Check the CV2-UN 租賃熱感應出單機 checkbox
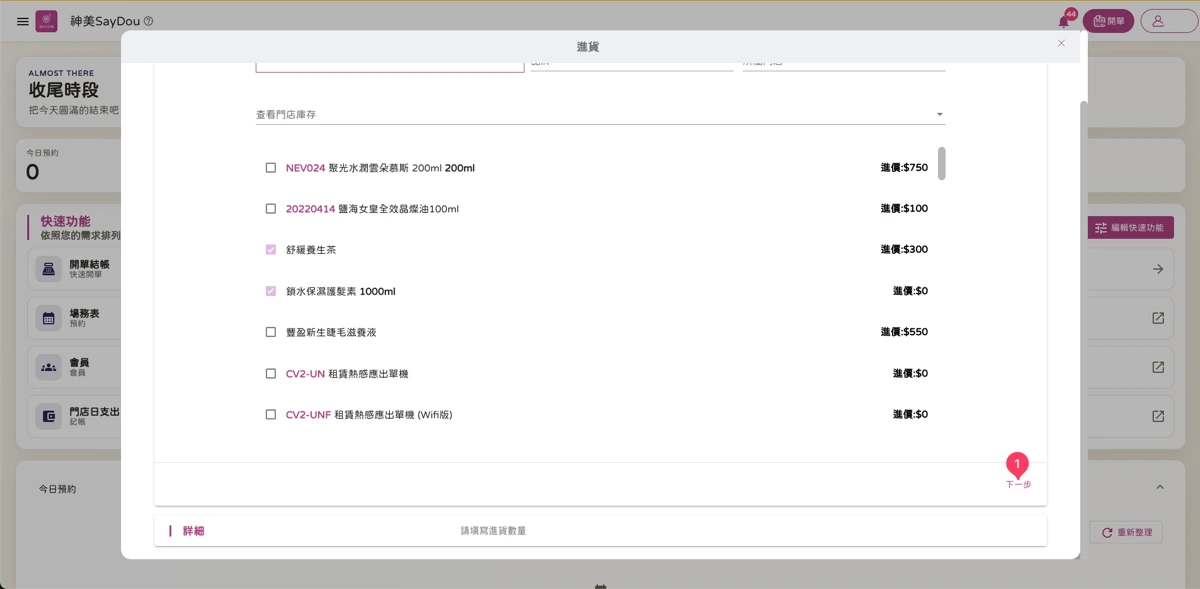The width and height of the screenshot is (1200, 589). (x=270, y=374)
